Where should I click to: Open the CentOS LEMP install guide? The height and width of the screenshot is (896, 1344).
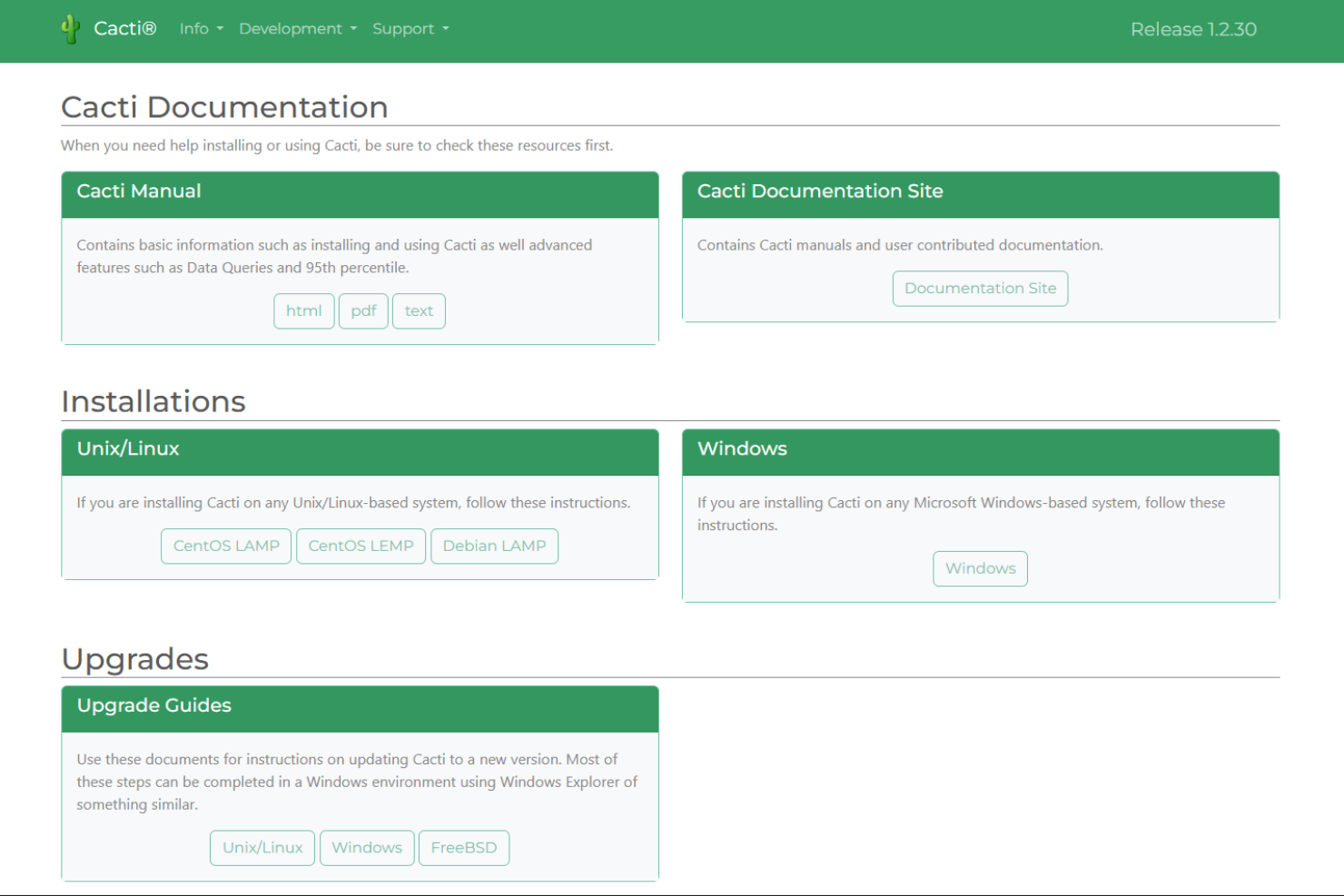click(x=361, y=546)
